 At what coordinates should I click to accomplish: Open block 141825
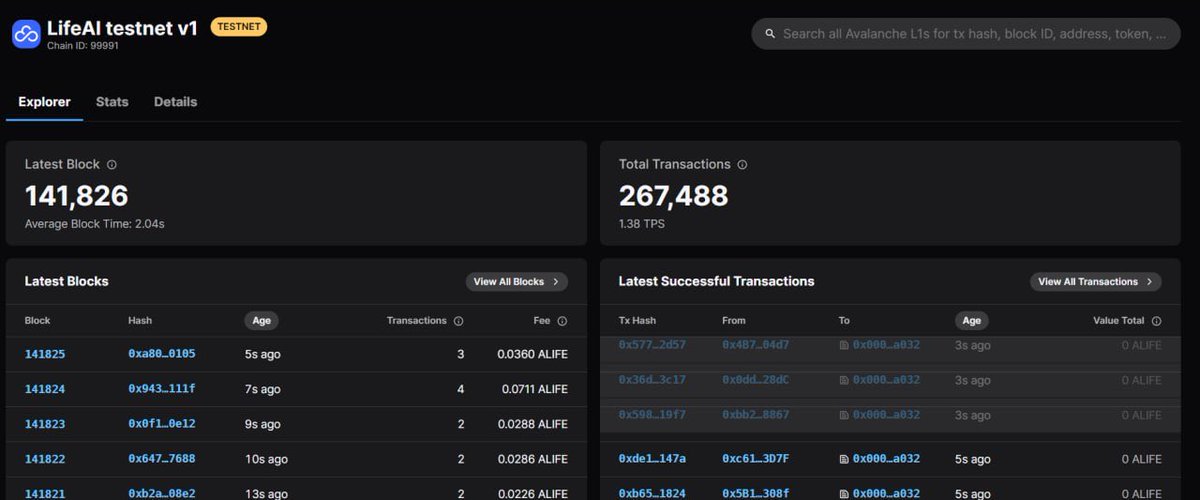pos(45,354)
